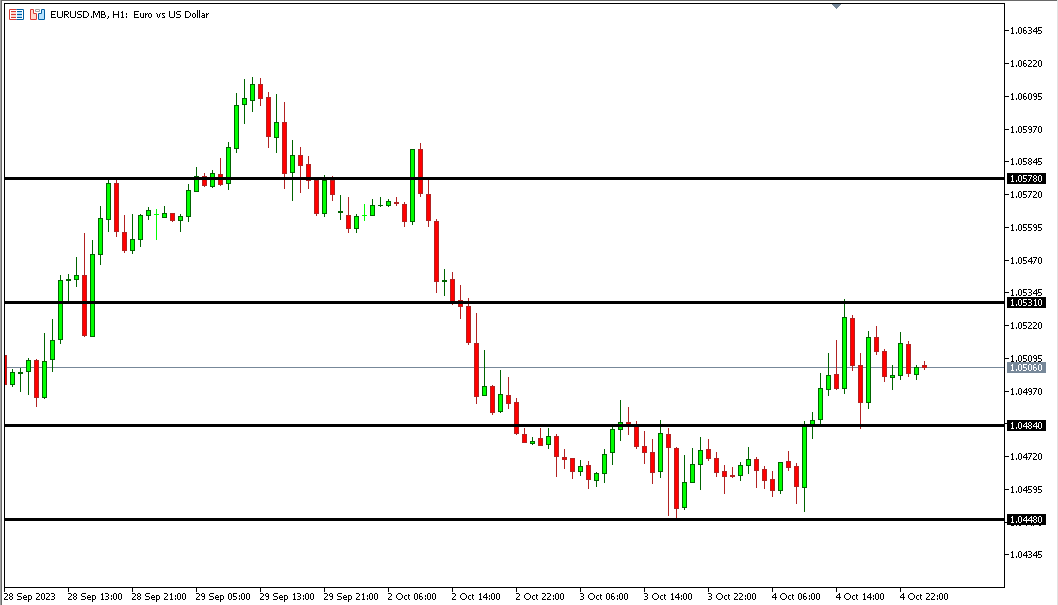
Task: Click the 2 Oct 06:00 time label
Action: [x=412, y=597]
